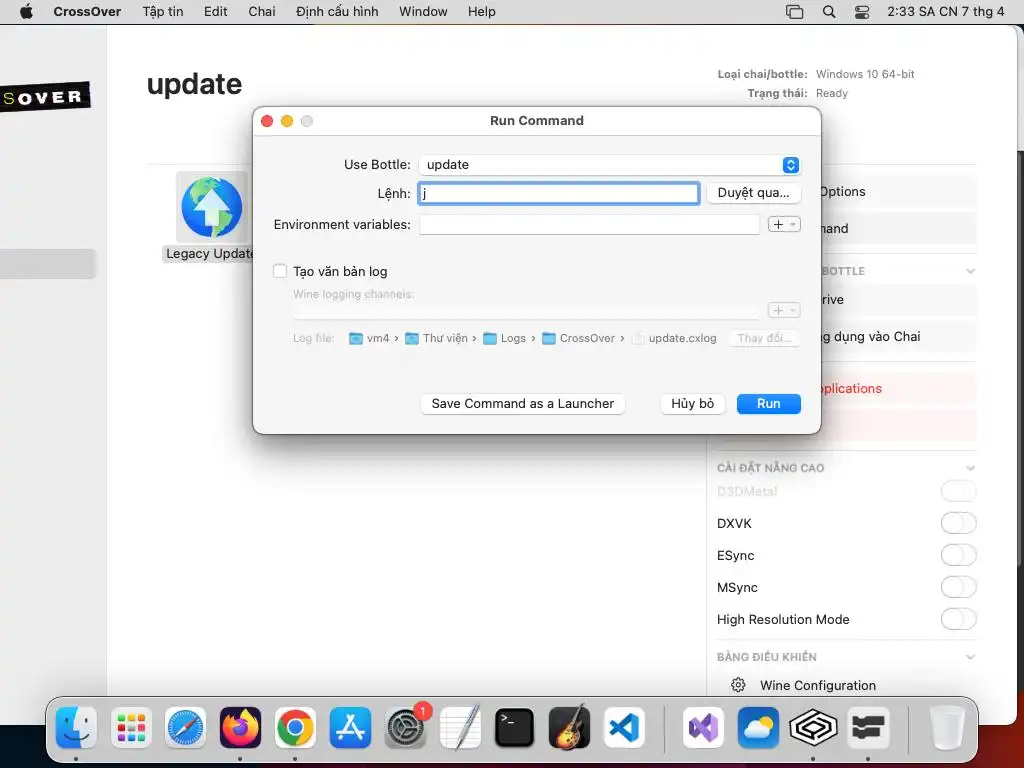Image resolution: width=1024 pixels, height=768 pixels.
Task: Click the vm4 folder in log path
Action: [x=370, y=338]
